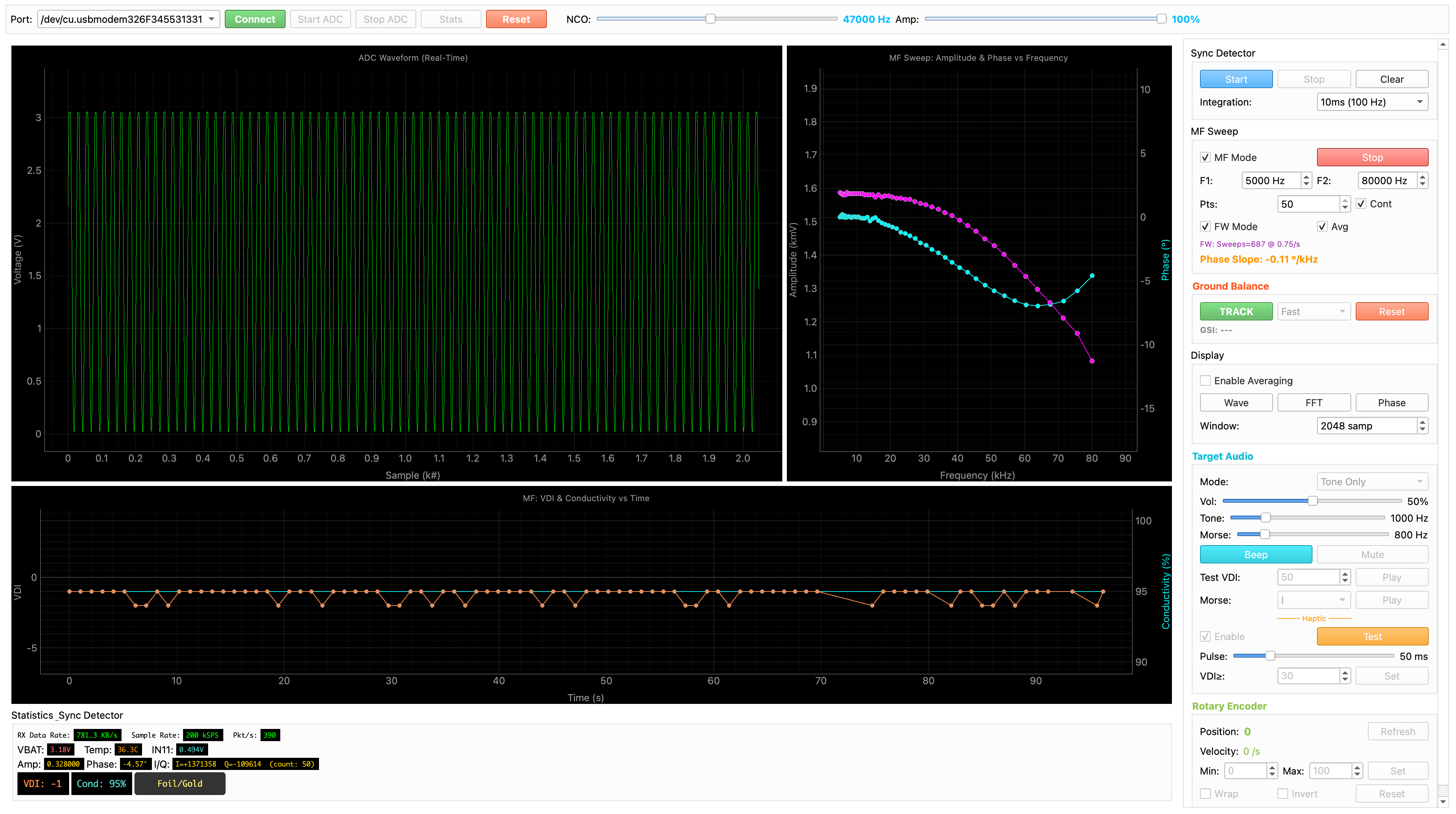Viewport: 1456px width, 814px height.
Task: Uncheck the Cont checkbox
Action: tap(1361, 204)
